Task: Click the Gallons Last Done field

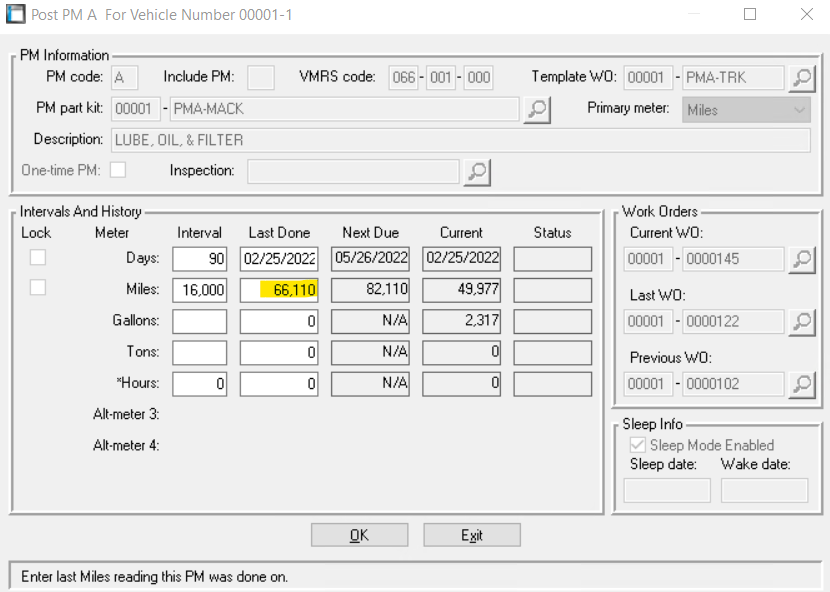Action: [x=279, y=321]
